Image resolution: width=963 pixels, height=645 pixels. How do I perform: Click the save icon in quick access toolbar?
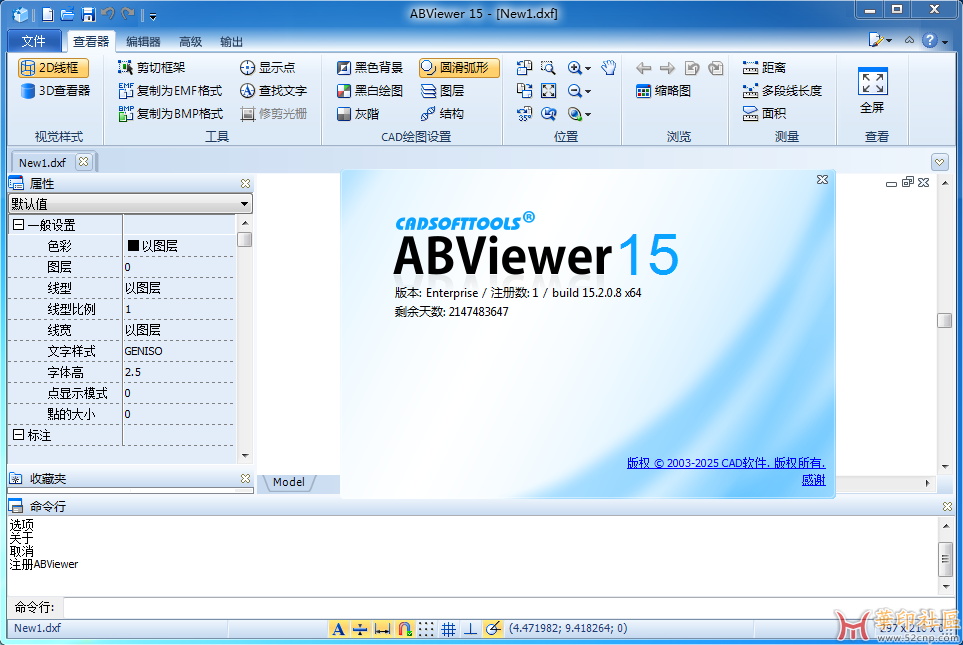pyautogui.click(x=88, y=14)
